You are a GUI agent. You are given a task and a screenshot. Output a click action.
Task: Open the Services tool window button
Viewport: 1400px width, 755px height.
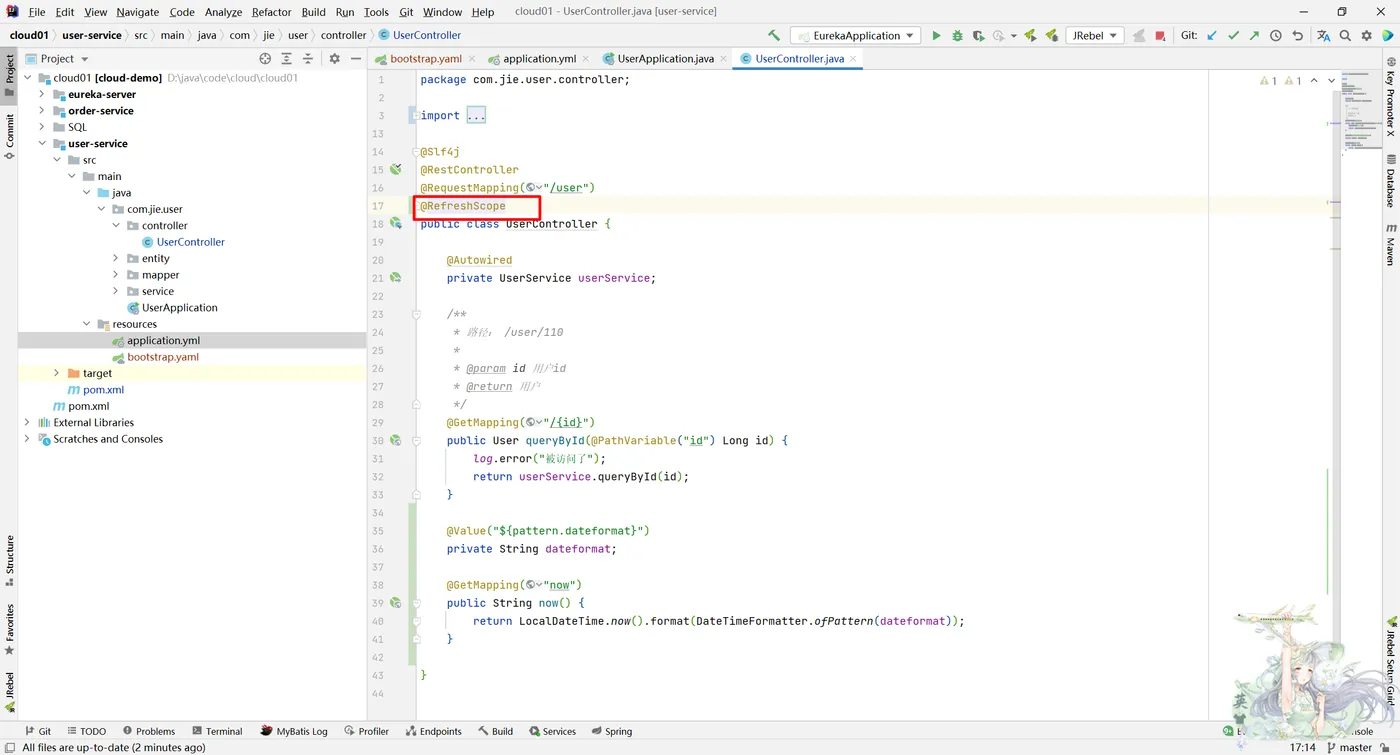coord(553,731)
